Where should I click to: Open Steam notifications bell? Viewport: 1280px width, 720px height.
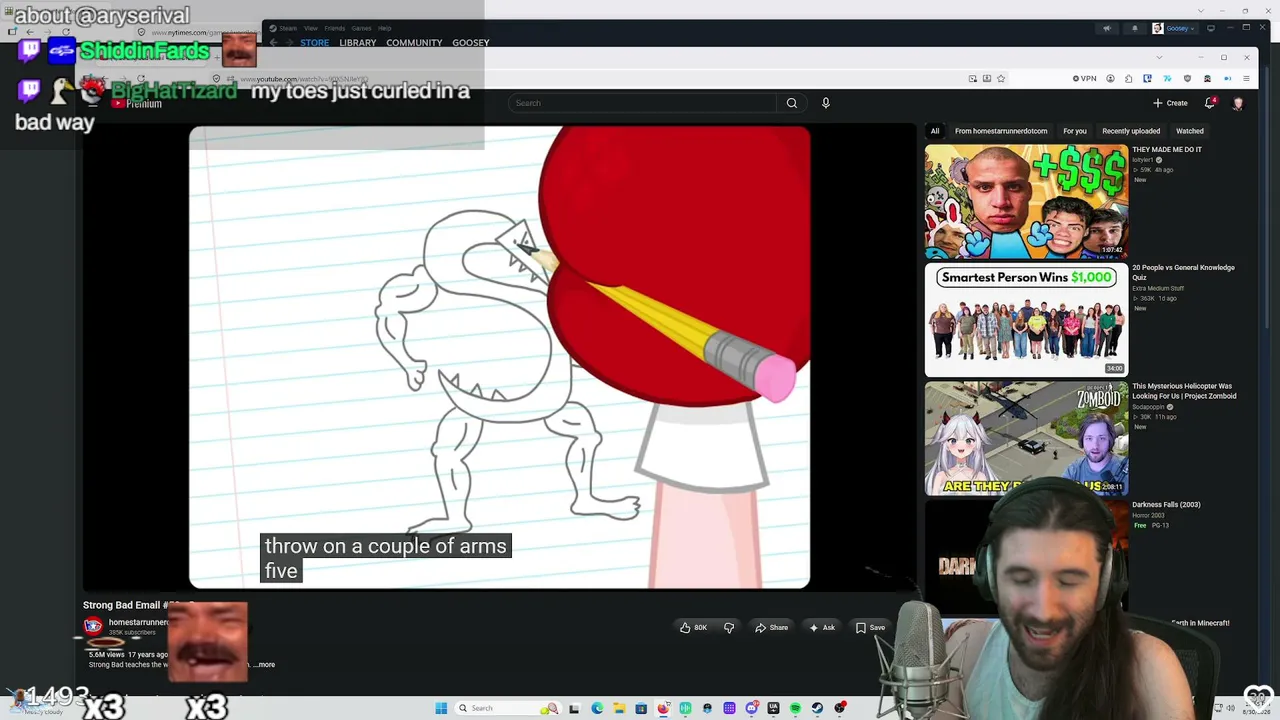pyautogui.click(x=1134, y=28)
